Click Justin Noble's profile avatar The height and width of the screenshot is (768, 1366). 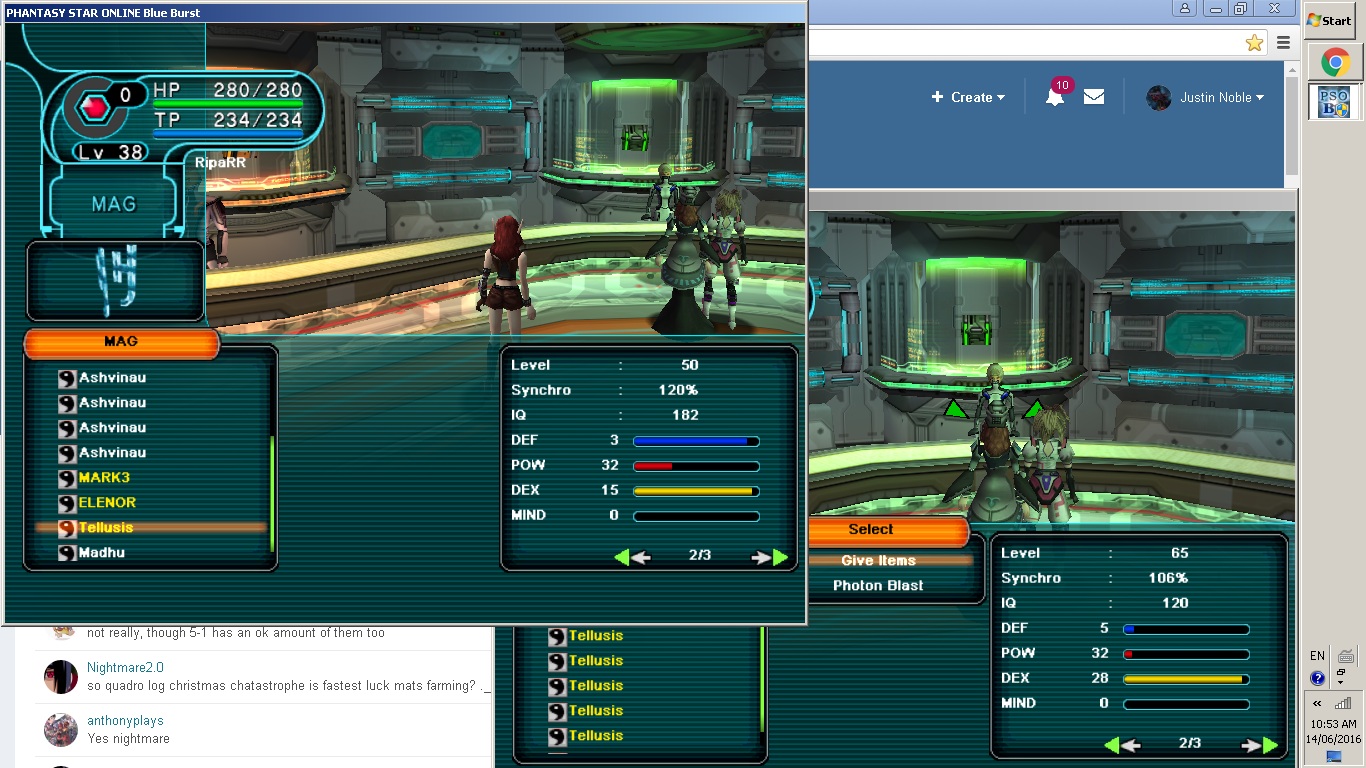click(1158, 98)
